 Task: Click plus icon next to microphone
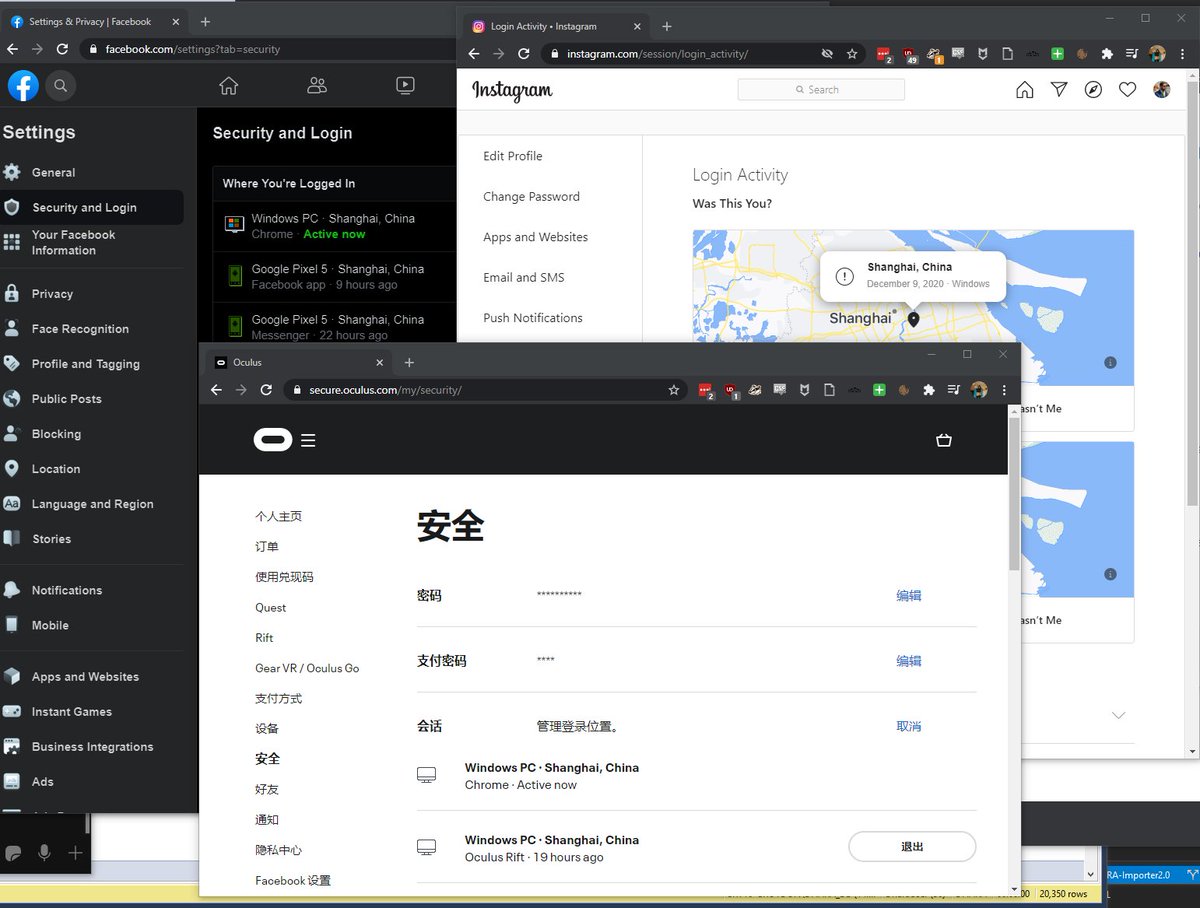coord(76,853)
